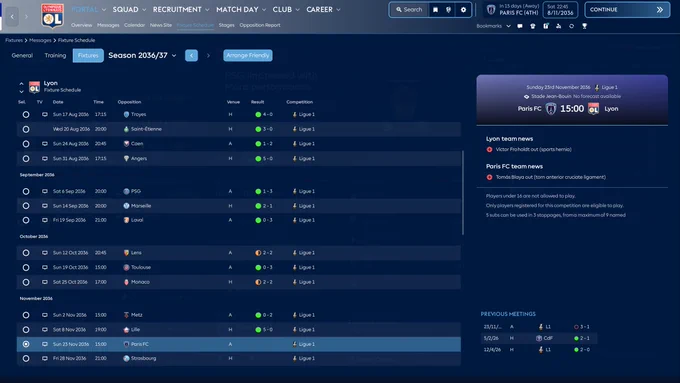Select the highlighted Paris FC fixture row
Screen dimensions: 680x383
tap(239, 344)
